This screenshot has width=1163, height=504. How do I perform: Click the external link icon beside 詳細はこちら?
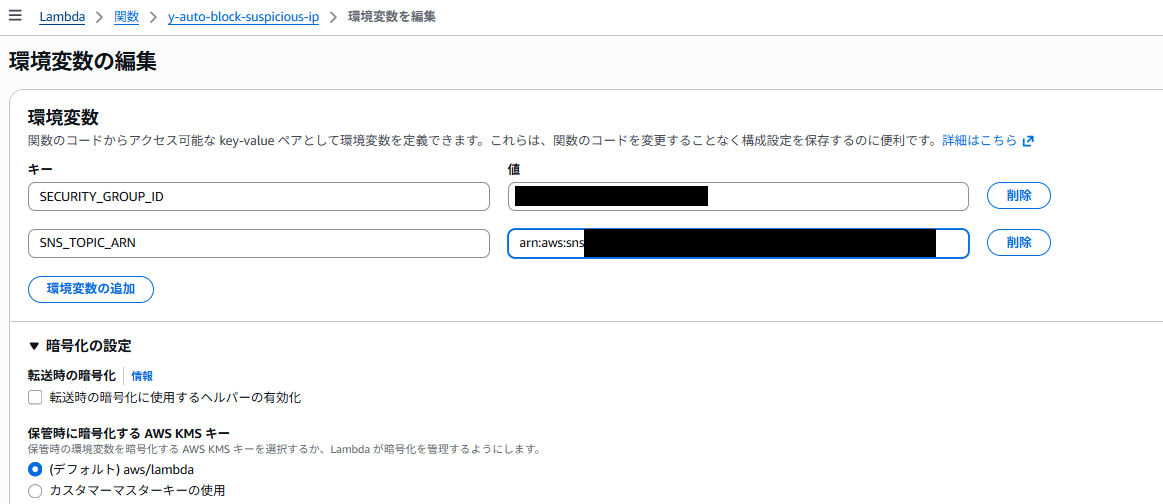(x=1027, y=141)
